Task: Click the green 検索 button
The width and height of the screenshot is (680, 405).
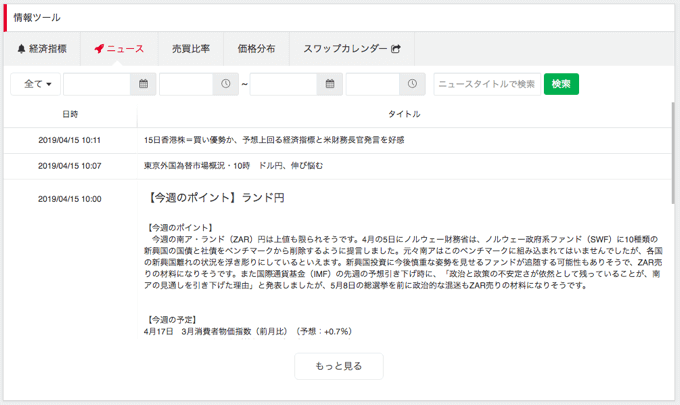Action: [561, 84]
